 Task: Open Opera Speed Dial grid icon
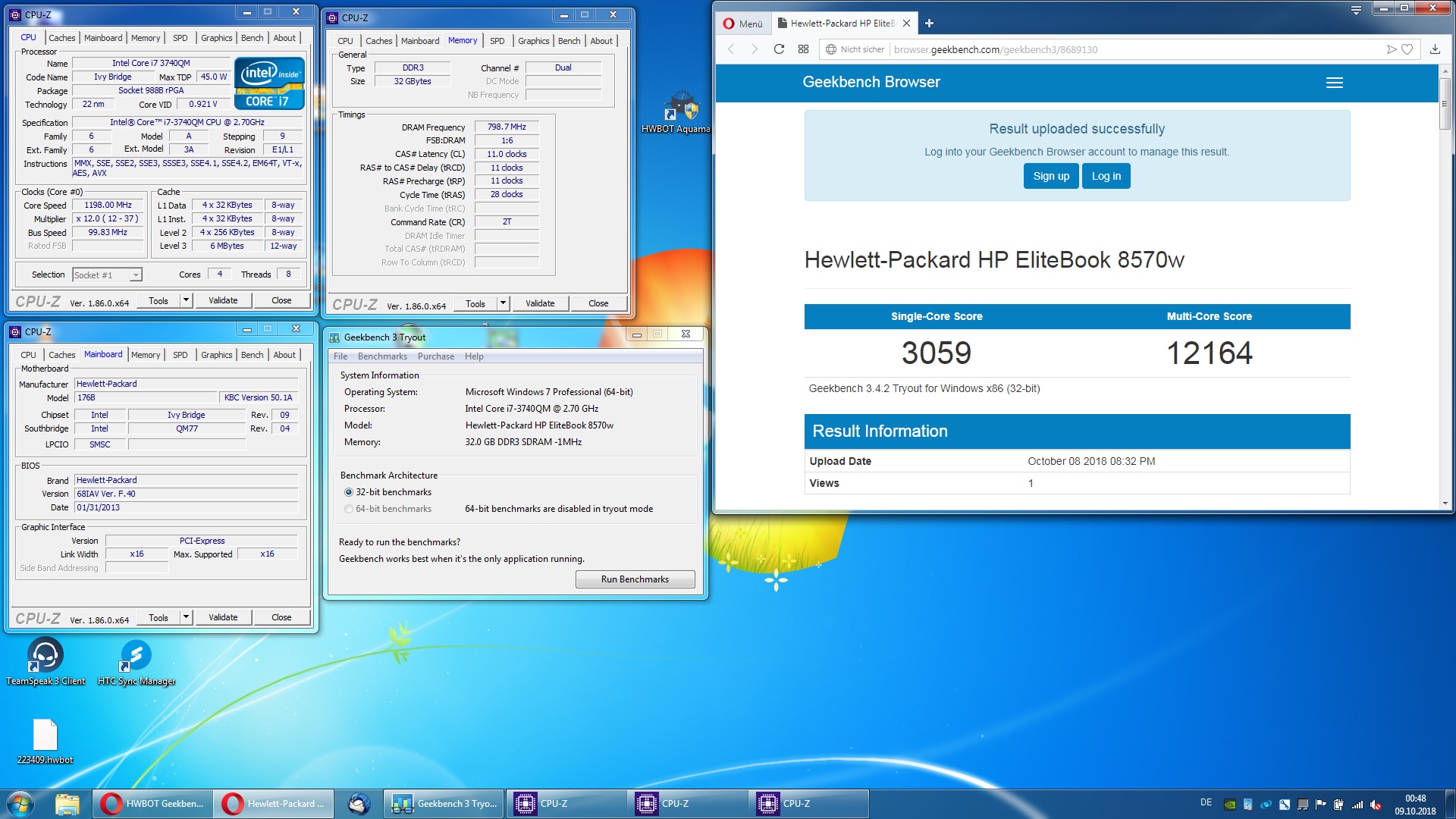point(803,49)
